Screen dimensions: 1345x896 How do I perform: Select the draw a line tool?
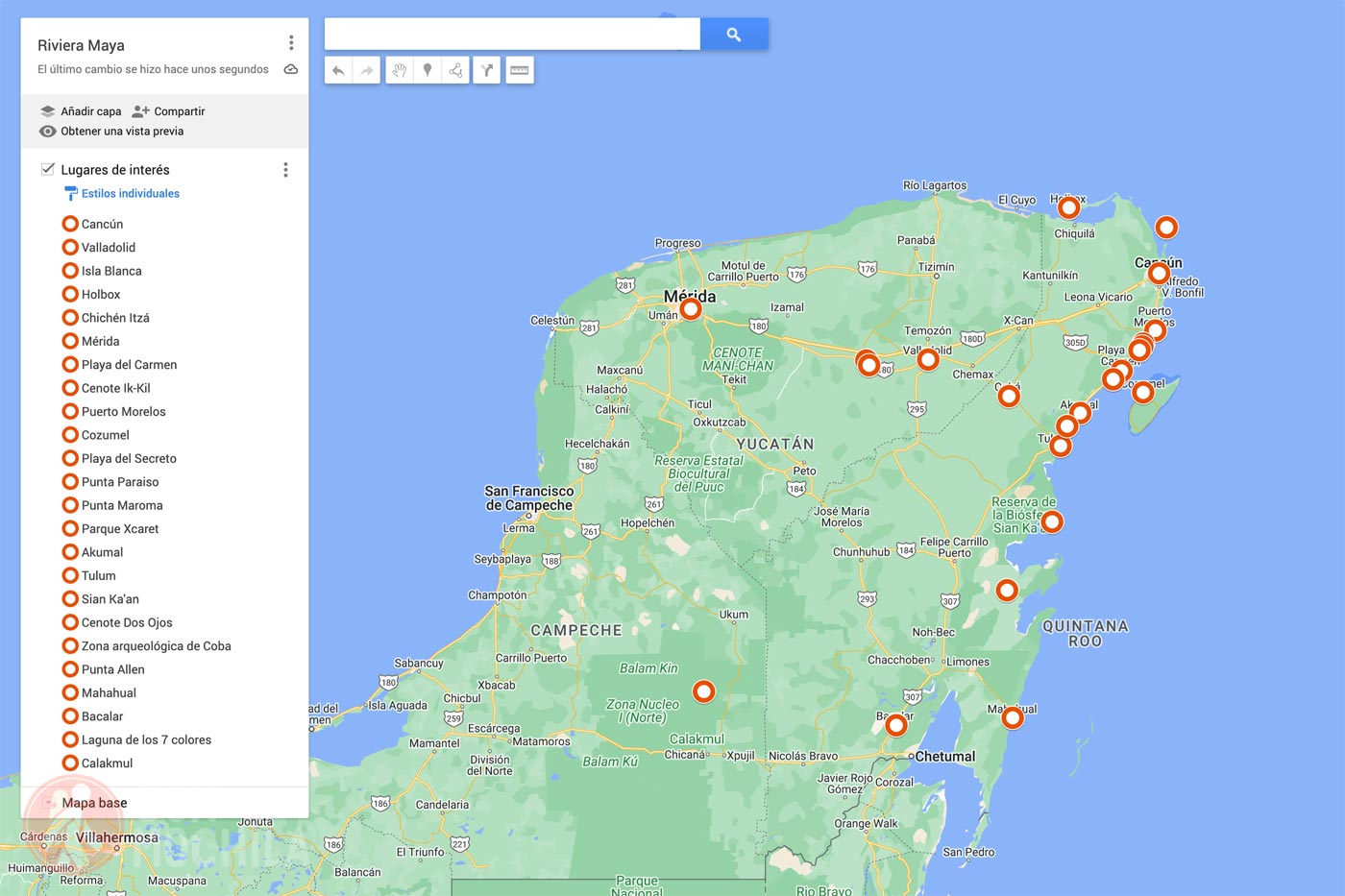click(x=455, y=69)
